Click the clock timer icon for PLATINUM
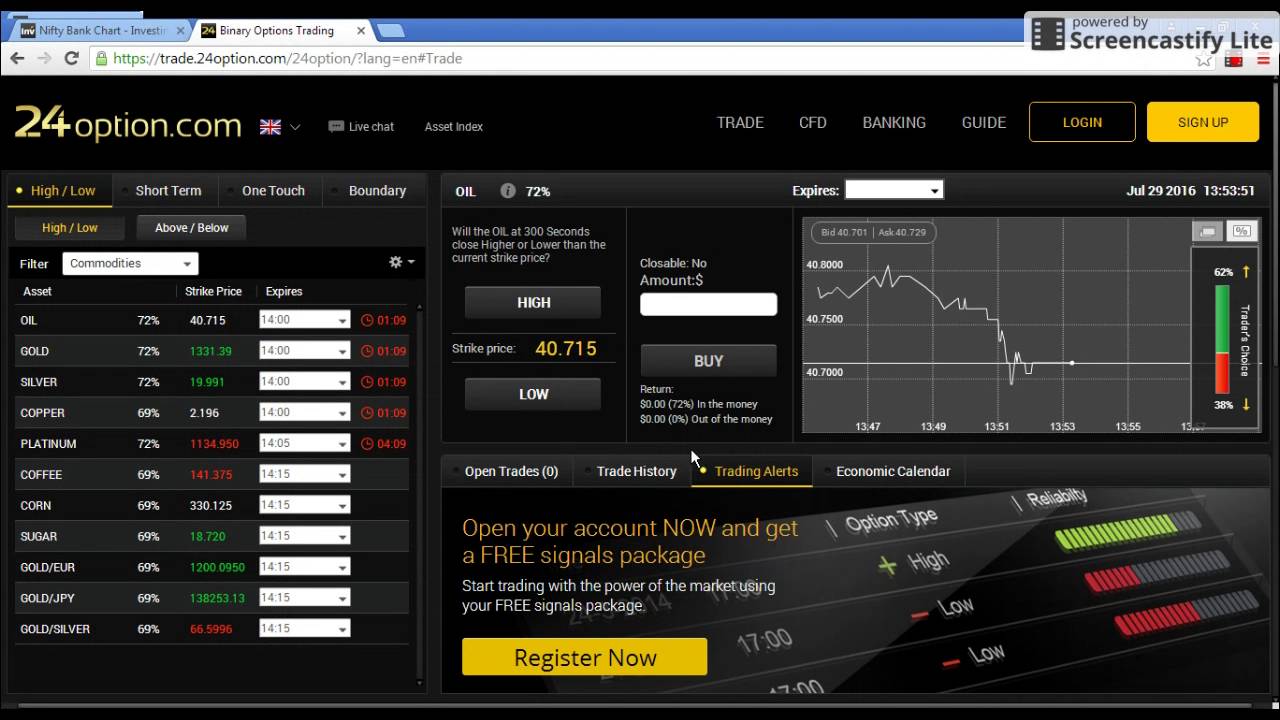Viewport: 1280px width, 720px height. (366, 444)
